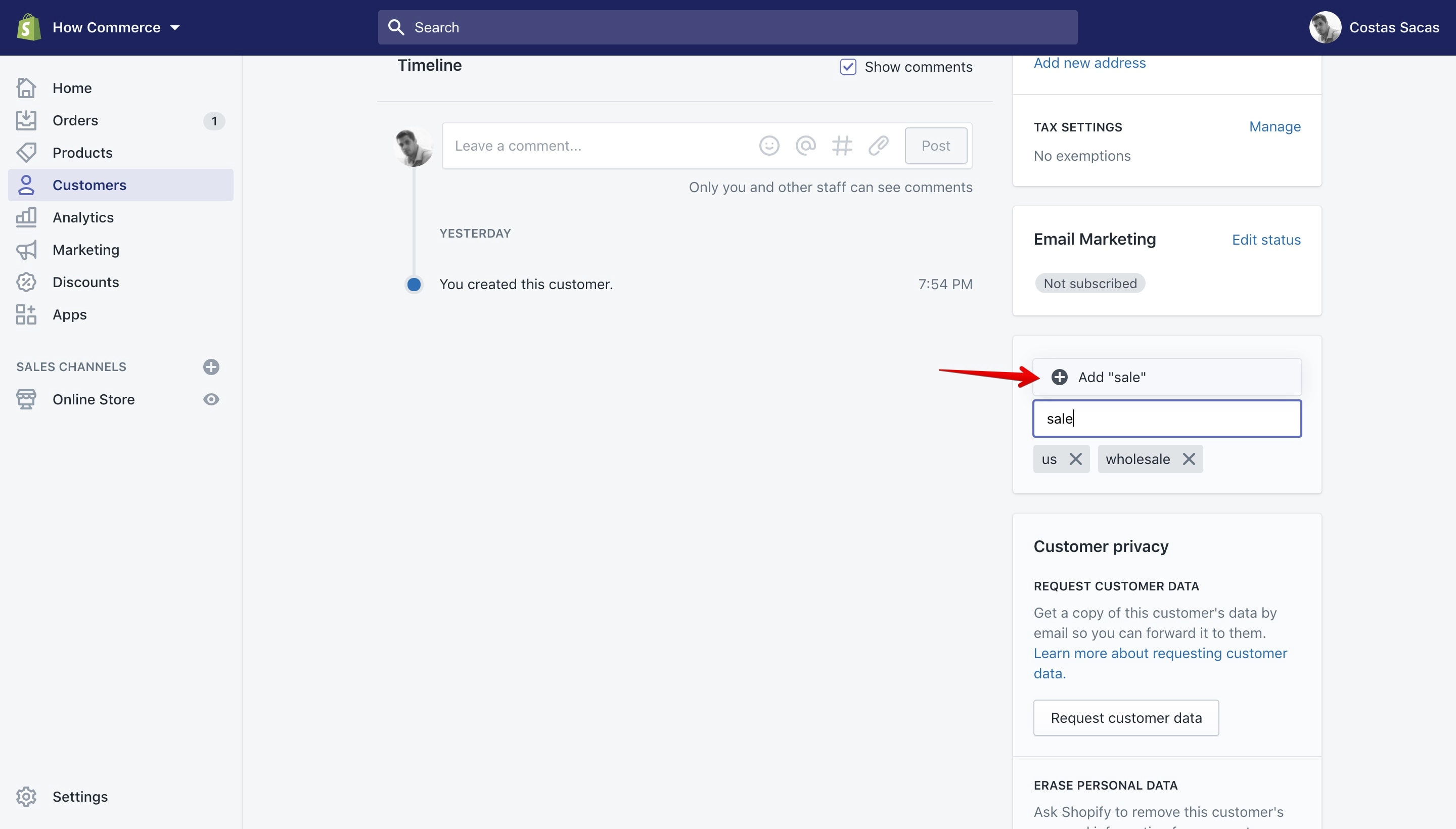Screen dimensions: 1456x829
Task: Open the Discounts section
Action: [x=121, y=283]
